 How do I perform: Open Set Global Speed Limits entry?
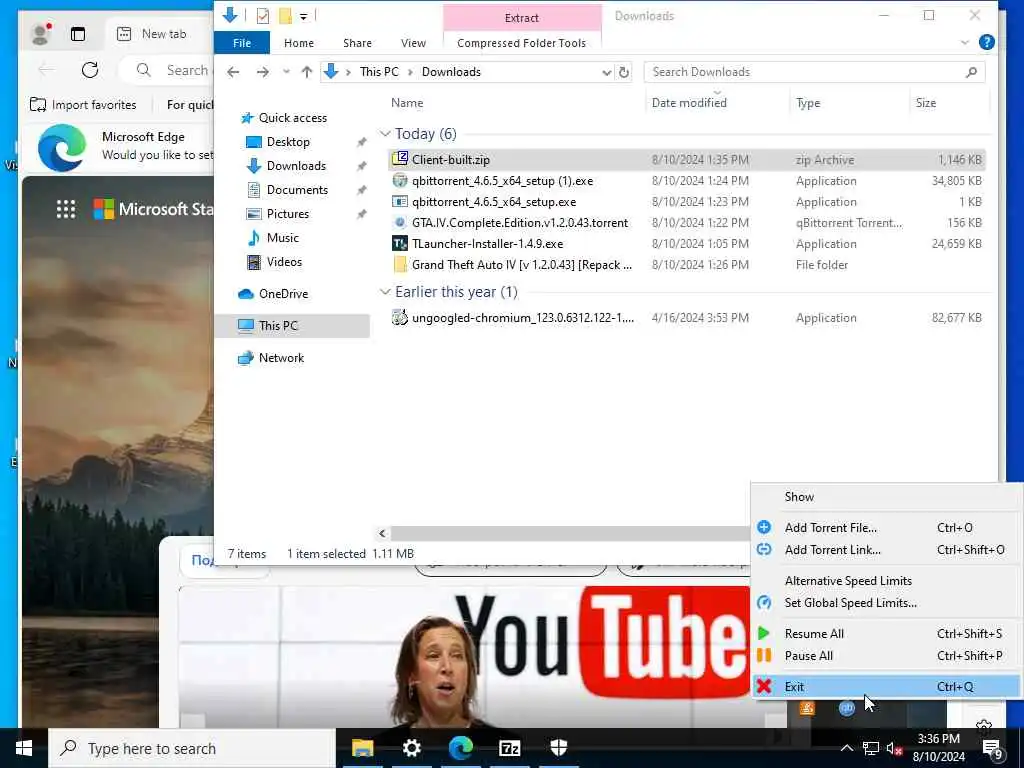coord(886,603)
